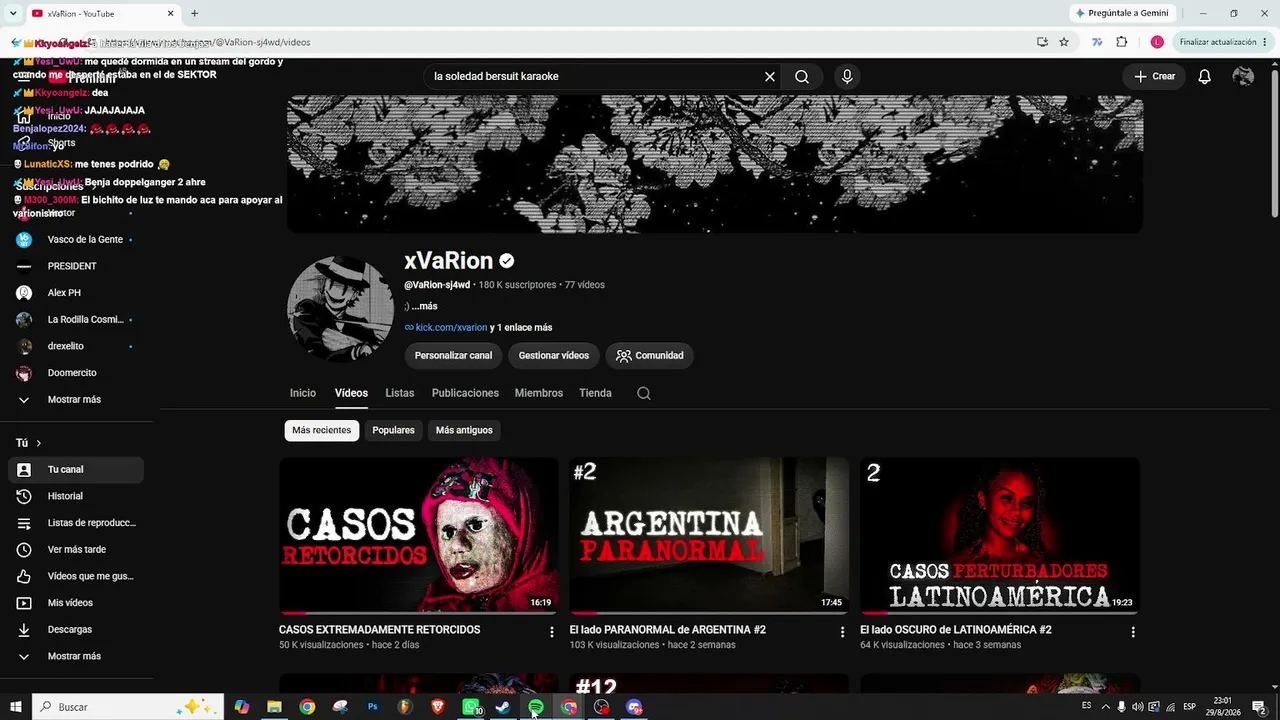
Task: Open Brave browser from the taskbar
Action: [438, 707]
